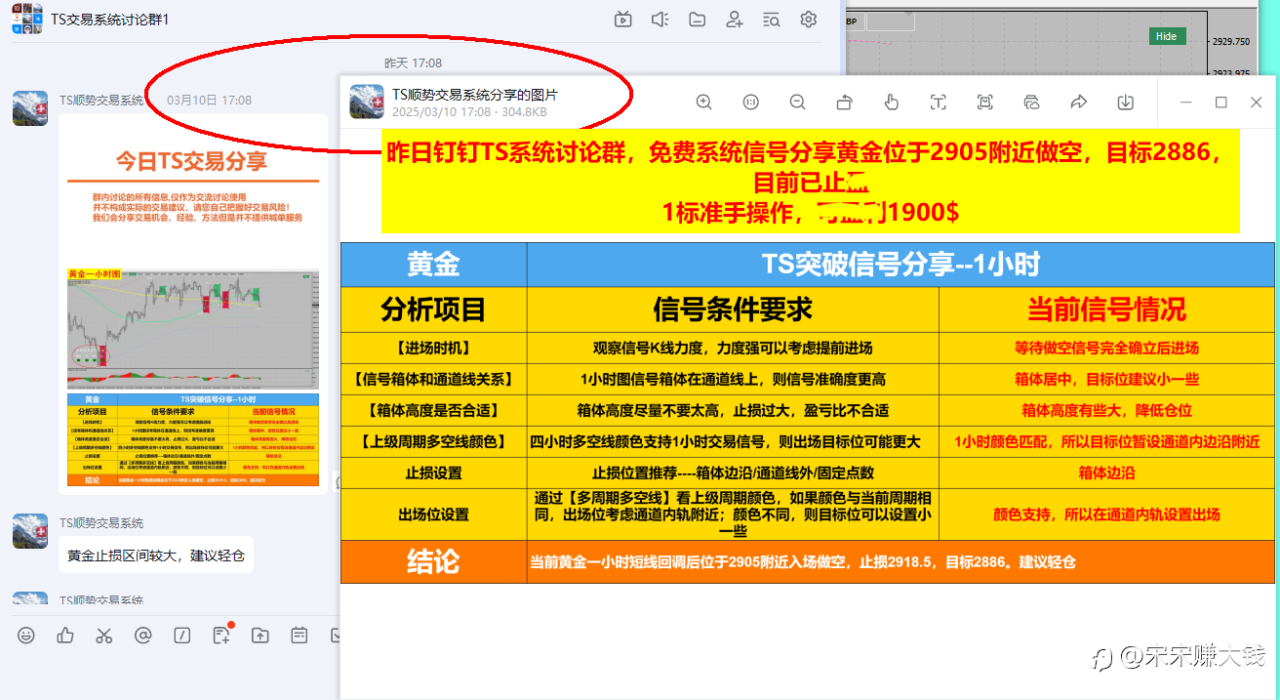Zoom out of the shared image
The width and height of the screenshot is (1280, 700).
[797, 102]
